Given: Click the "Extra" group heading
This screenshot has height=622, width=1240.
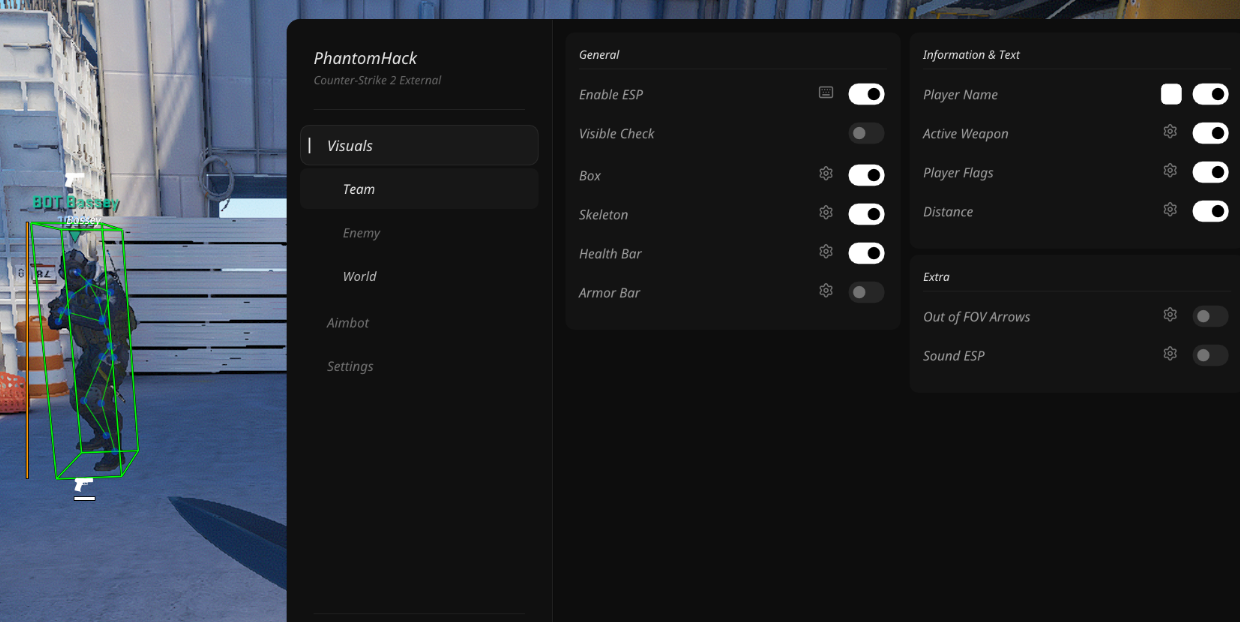Looking at the screenshot, I should [x=936, y=277].
